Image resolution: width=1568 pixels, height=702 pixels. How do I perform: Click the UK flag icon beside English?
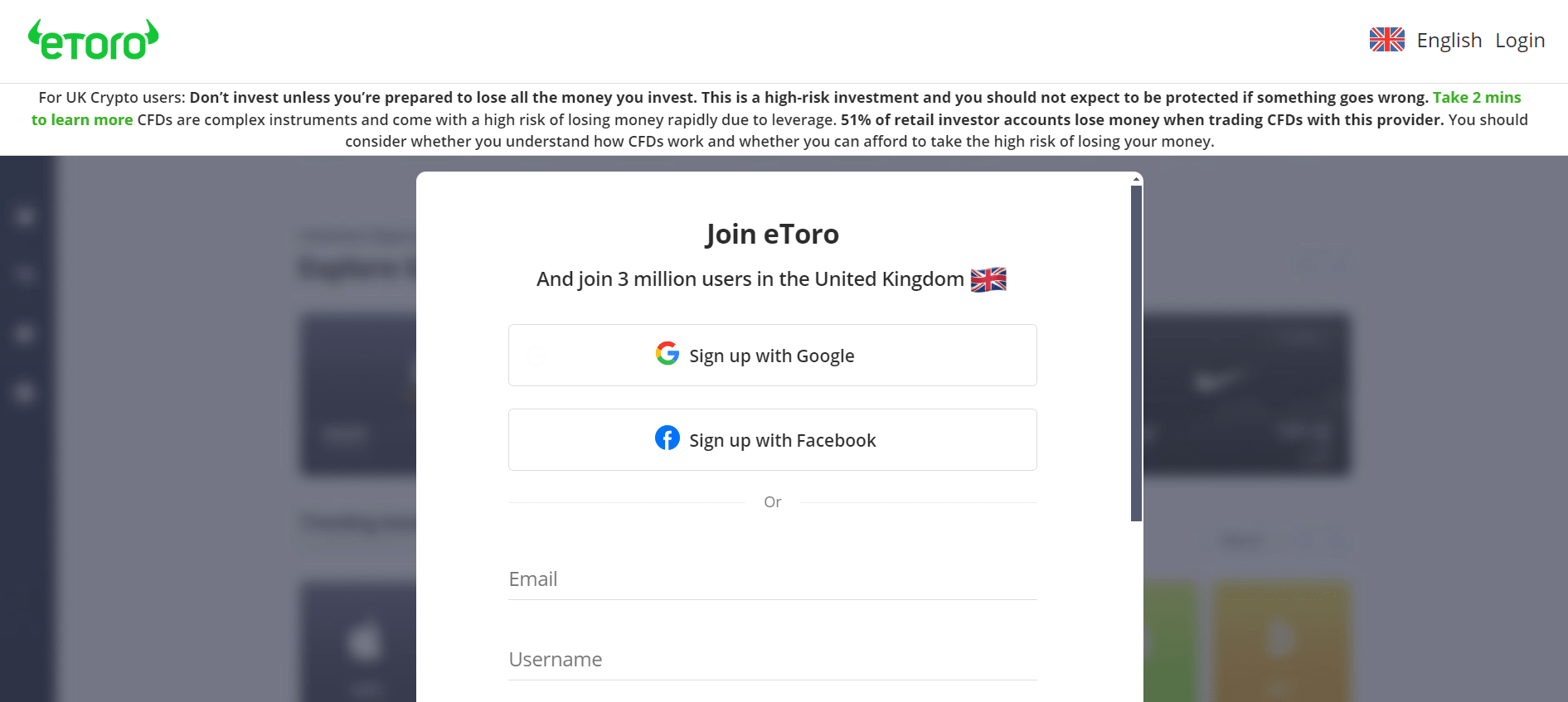(x=1386, y=40)
